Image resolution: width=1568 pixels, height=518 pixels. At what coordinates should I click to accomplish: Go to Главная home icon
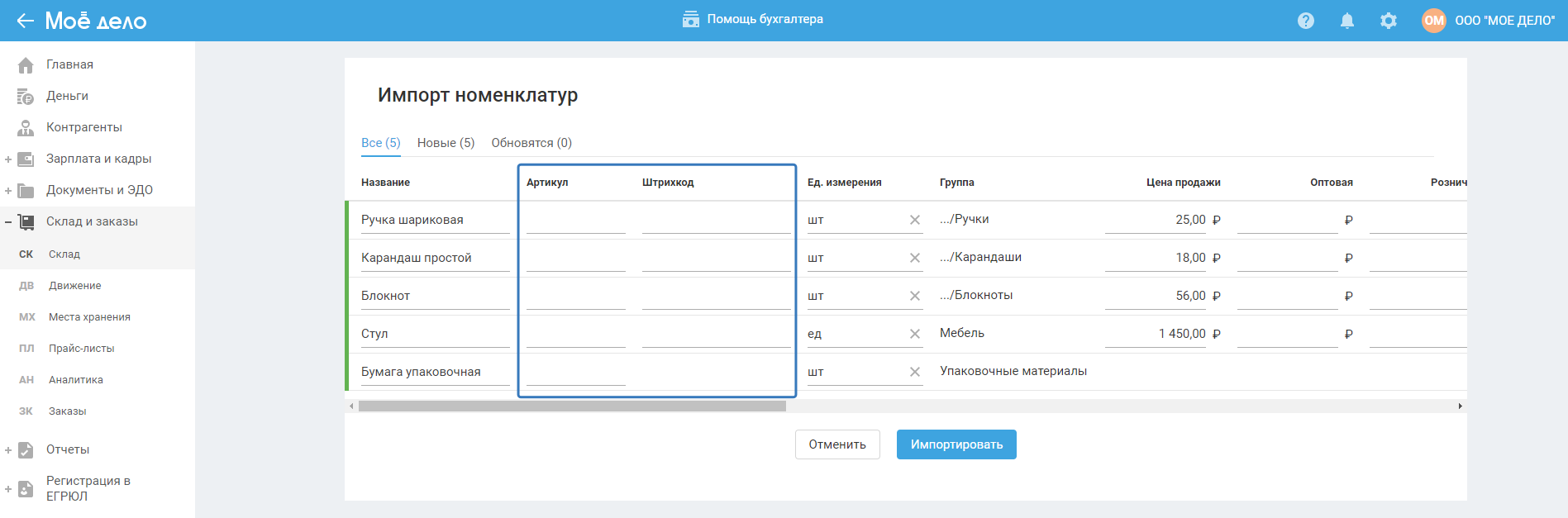click(26, 64)
